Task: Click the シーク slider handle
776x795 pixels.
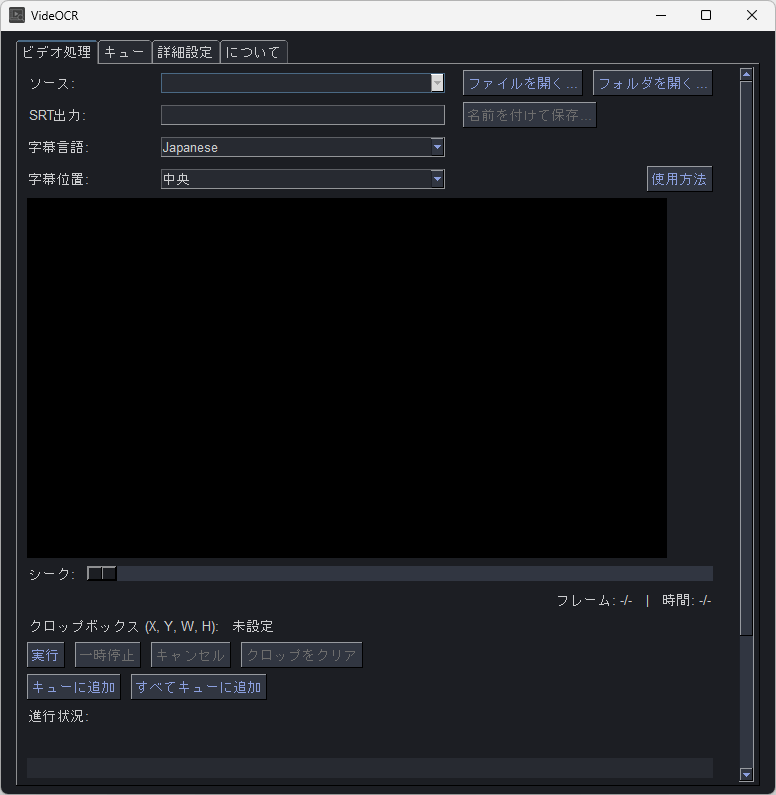Action: click(x=102, y=573)
